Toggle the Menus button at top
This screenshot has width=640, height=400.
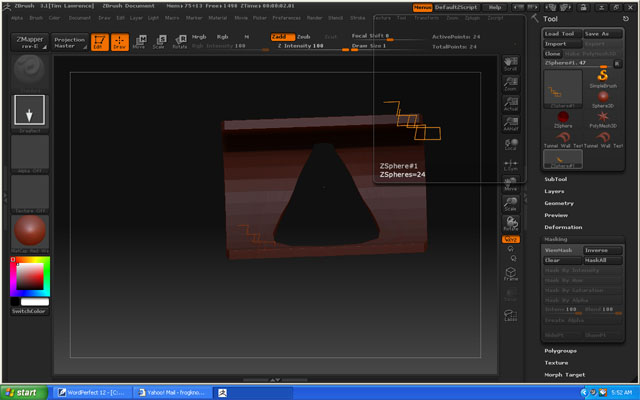(422, 7)
